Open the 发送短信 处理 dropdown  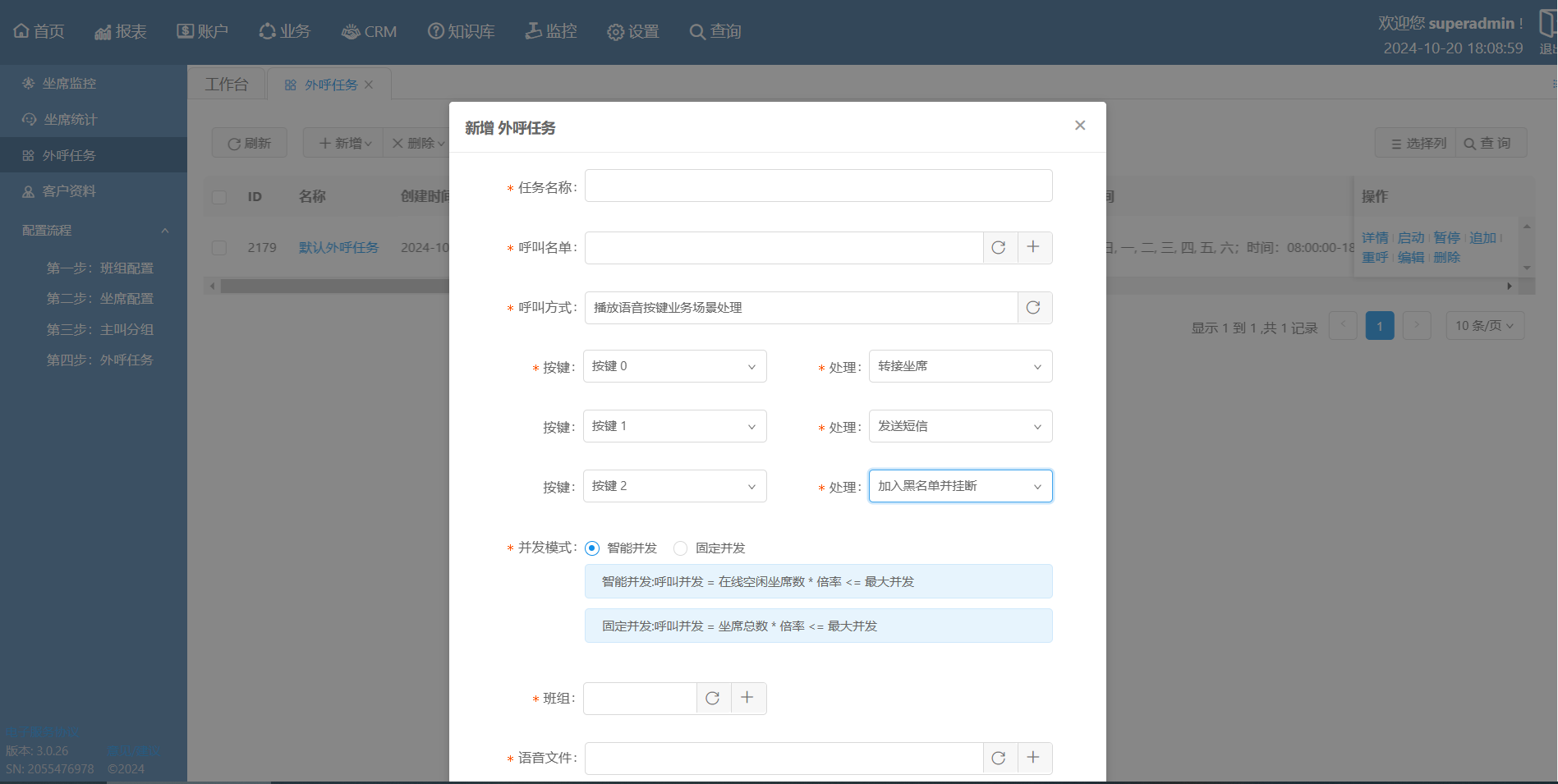pyautogui.click(x=960, y=427)
